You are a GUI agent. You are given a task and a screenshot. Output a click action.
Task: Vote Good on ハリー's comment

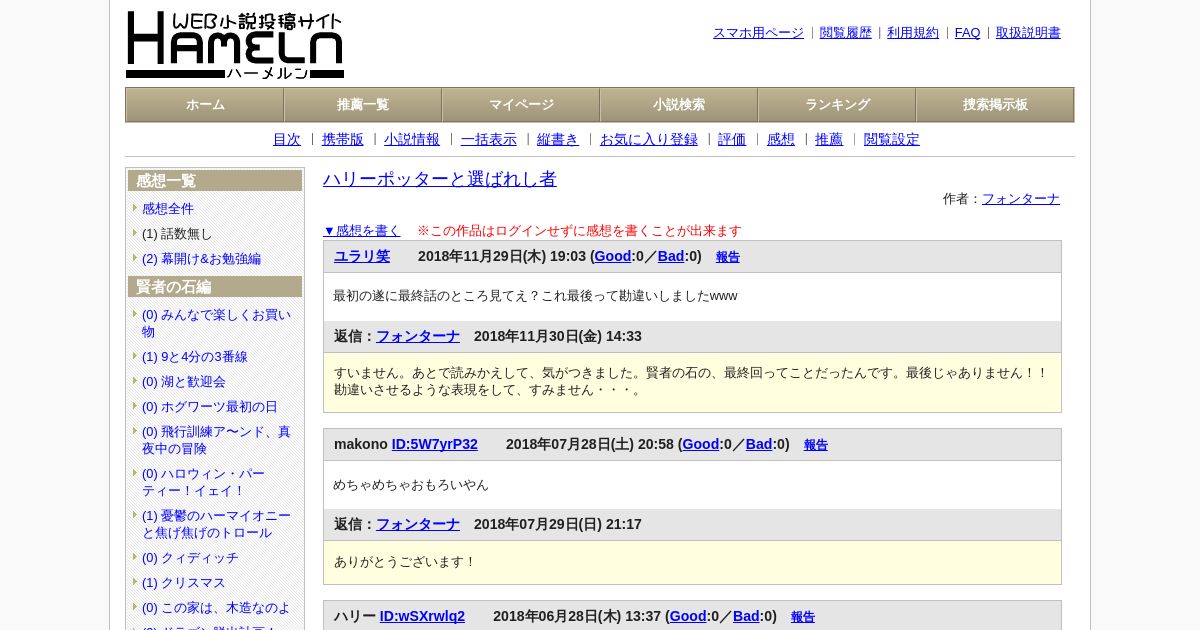click(x=688, y=617)
